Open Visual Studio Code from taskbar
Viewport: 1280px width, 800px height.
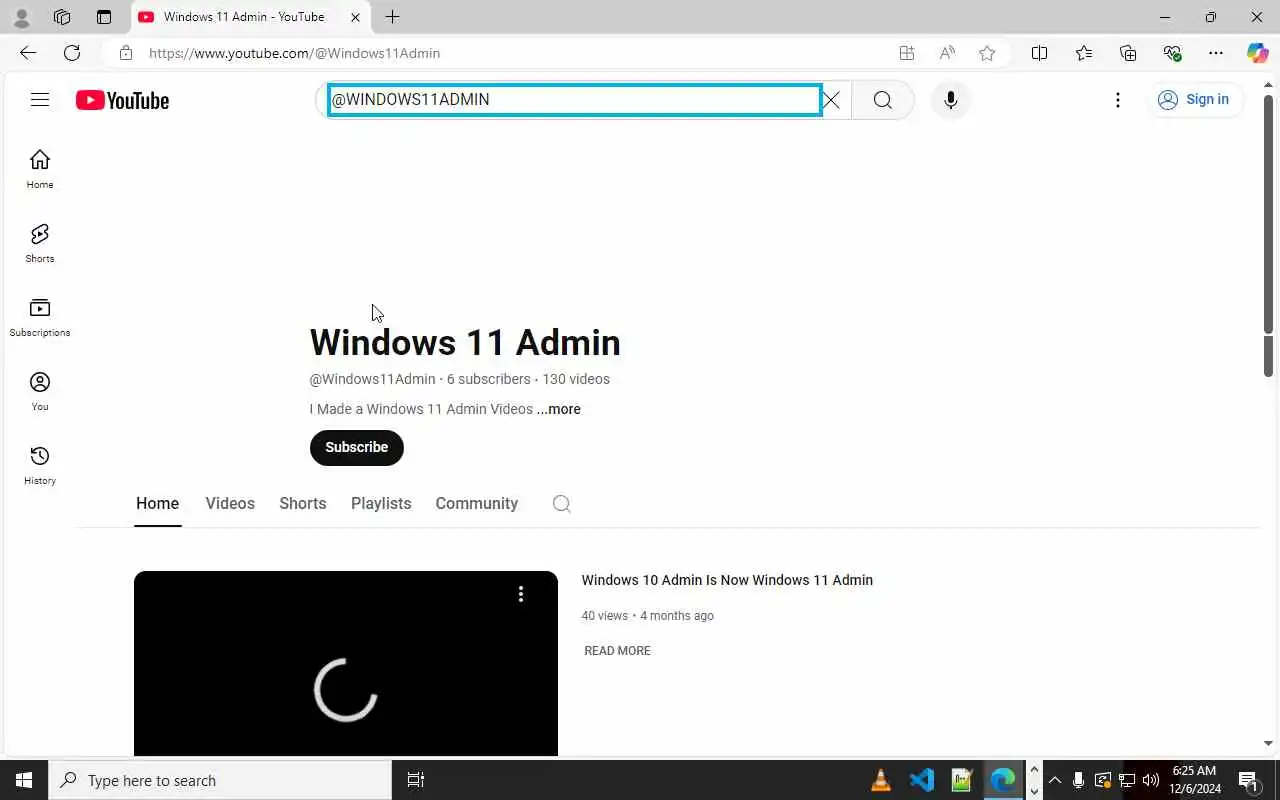coord(921,780)
